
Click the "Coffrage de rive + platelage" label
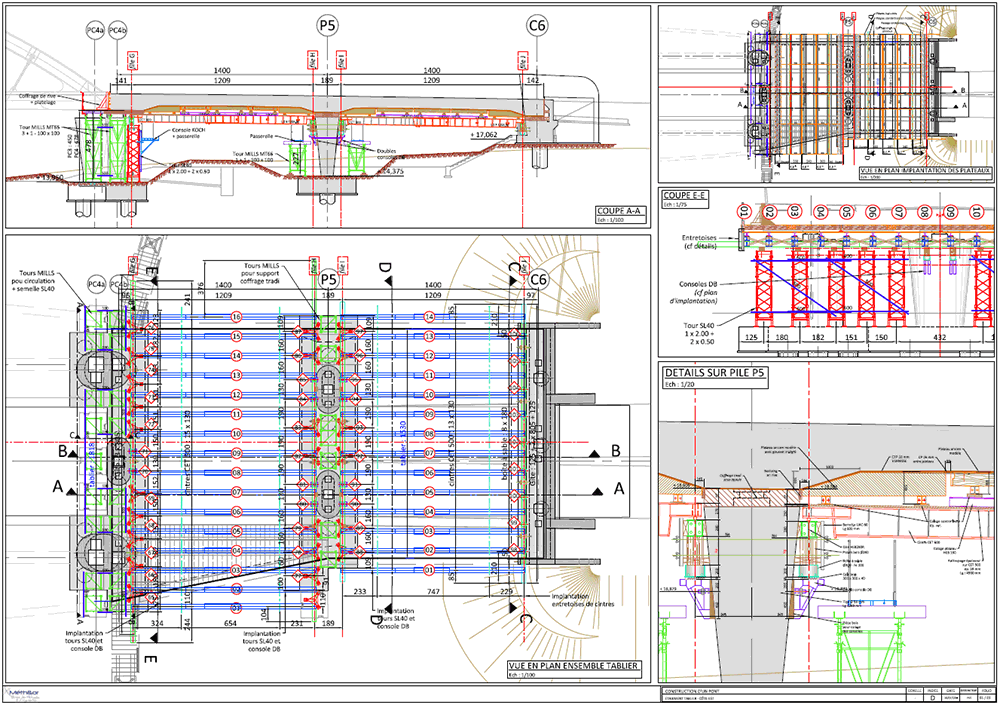[x=38, y=98]
